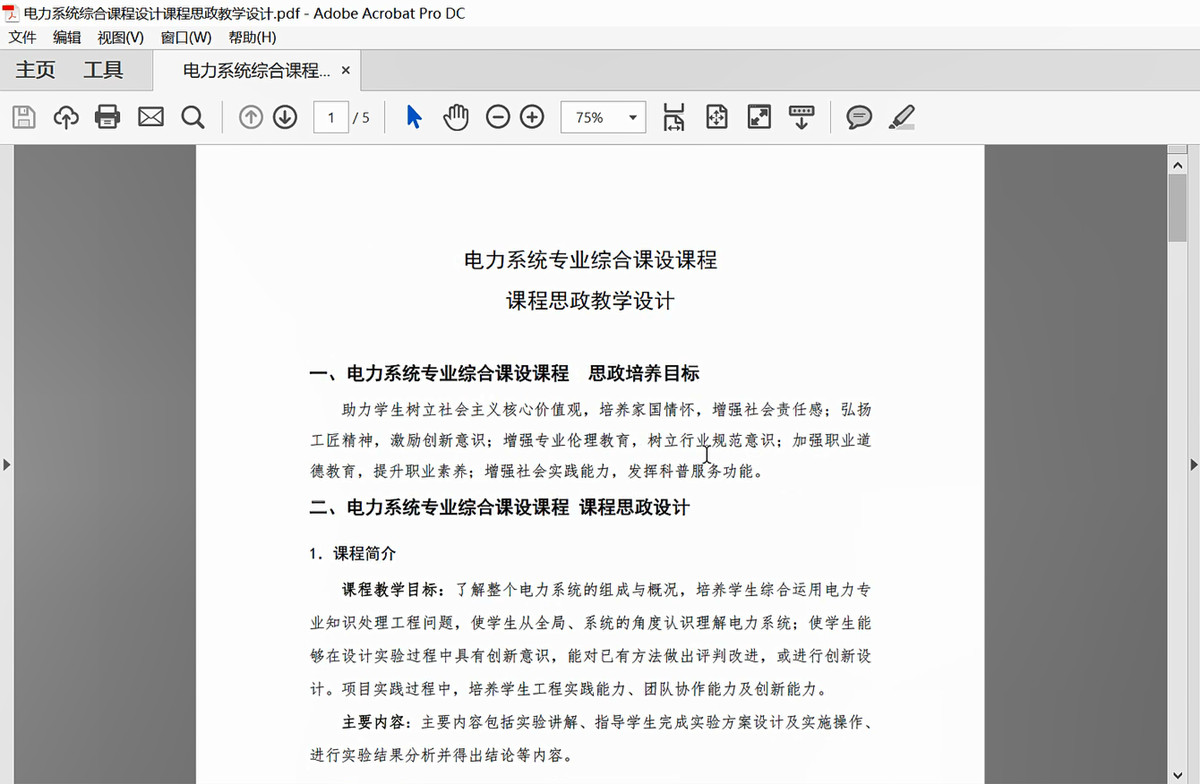
Task: Add a sticky note comment
Action: point(858,117)
